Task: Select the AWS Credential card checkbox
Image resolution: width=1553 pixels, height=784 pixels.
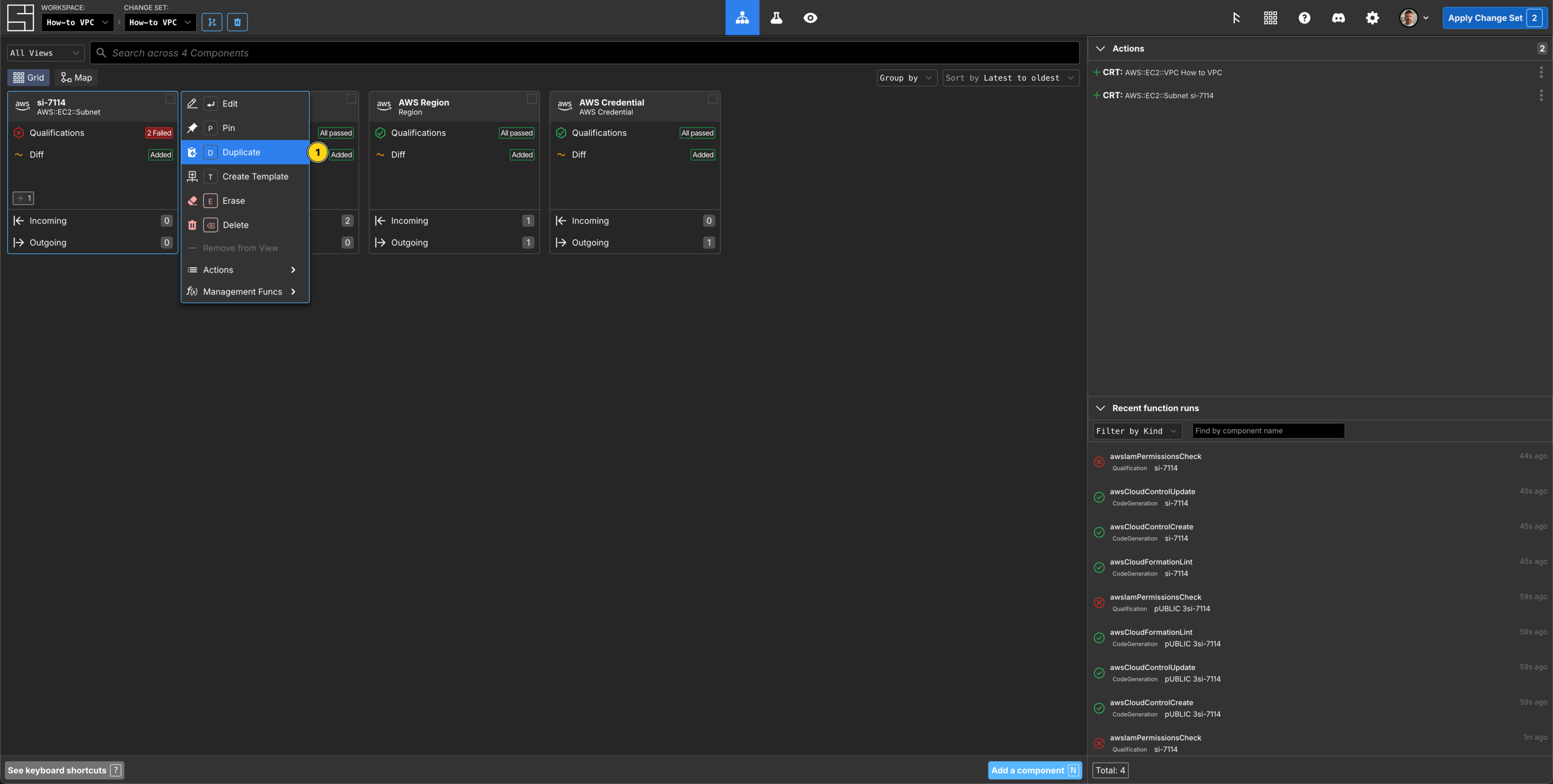Action: pyautogui.click(x=713, y=99)
